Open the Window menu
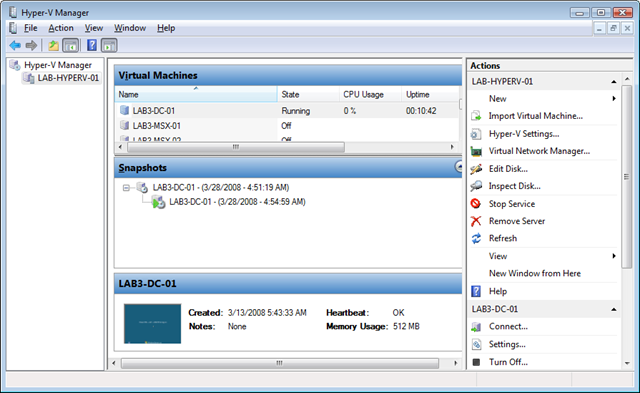The height and width of the screenshot is (393, 640). click(x=130, y=28)
